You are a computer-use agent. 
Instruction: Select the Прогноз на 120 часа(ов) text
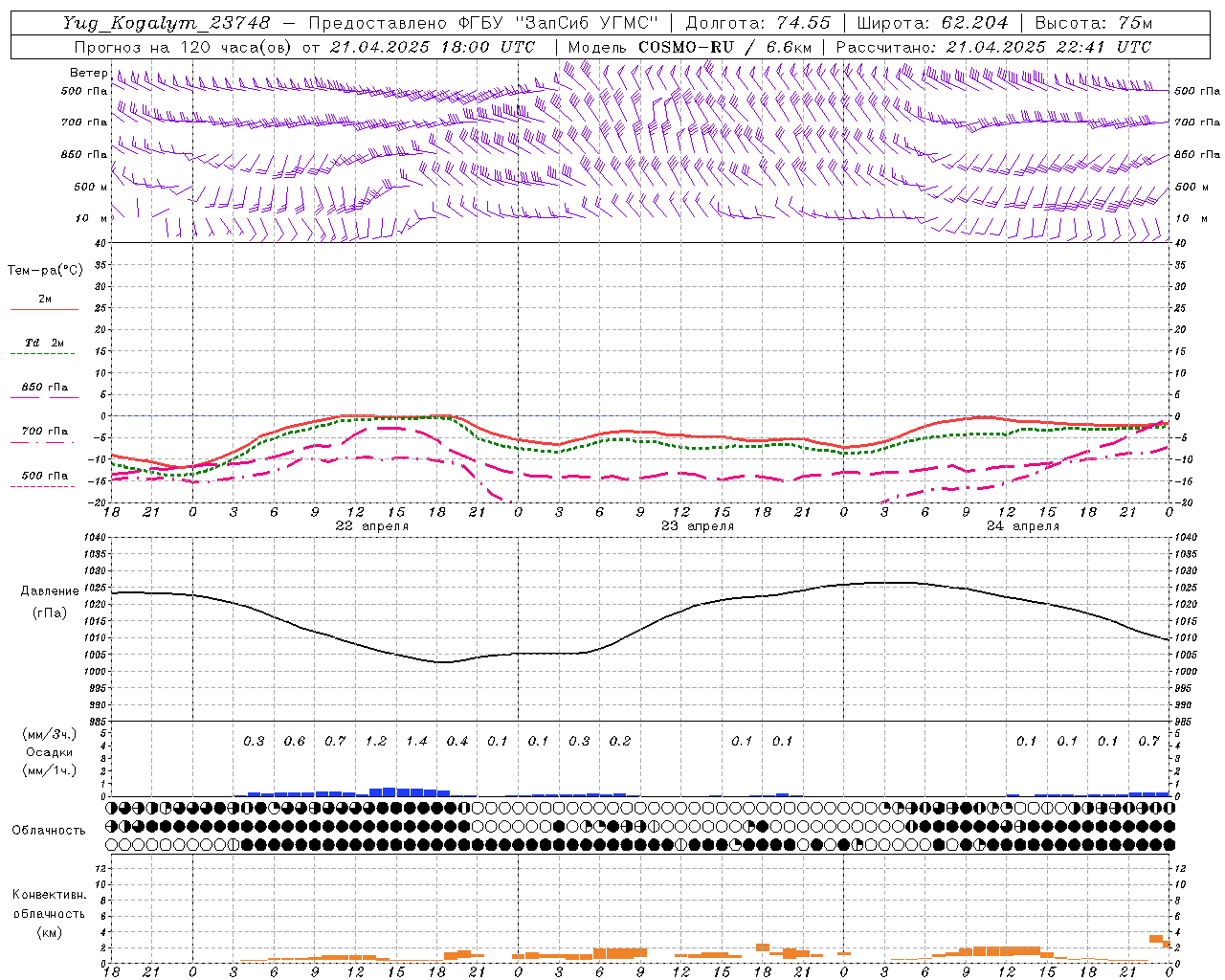185,47
